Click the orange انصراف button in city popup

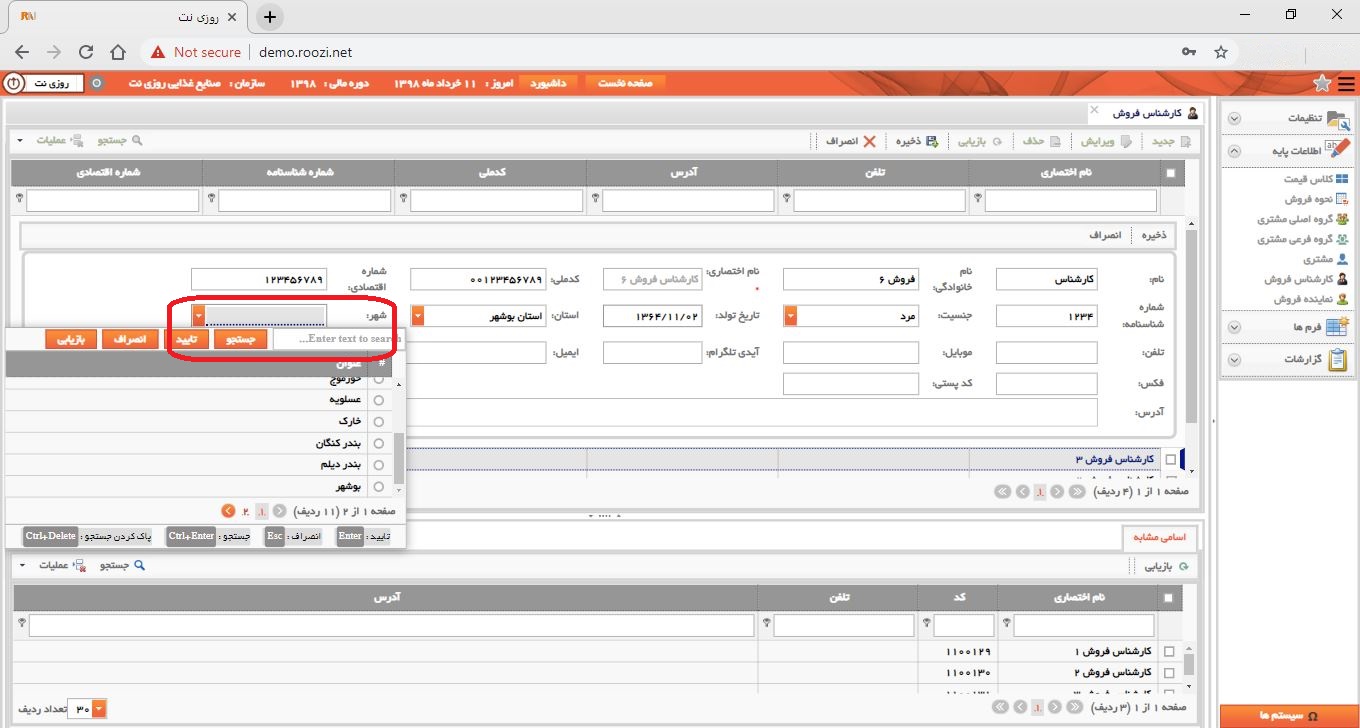pyautogui.click(x=130, y=340)
